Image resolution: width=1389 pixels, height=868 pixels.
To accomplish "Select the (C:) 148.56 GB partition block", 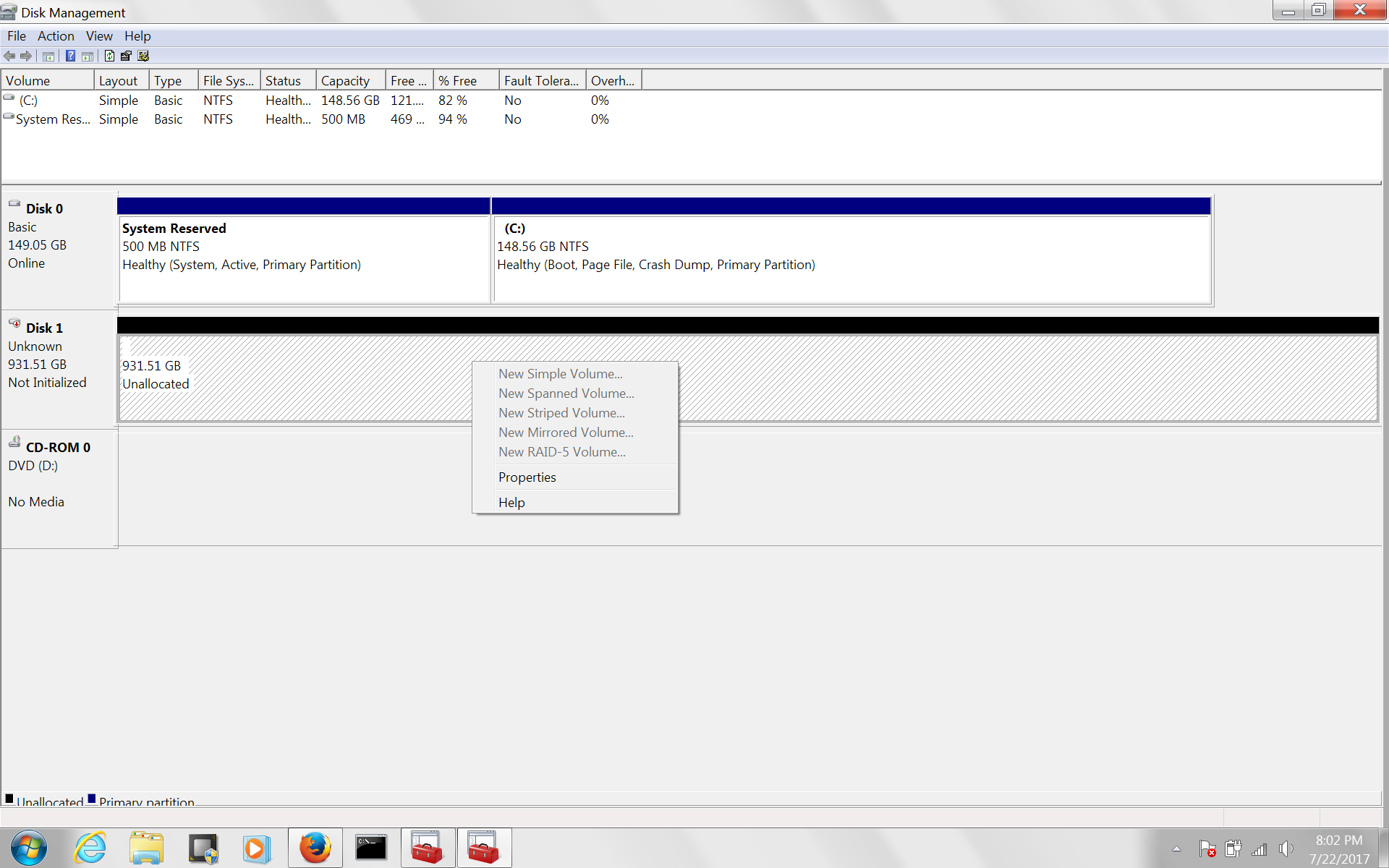I will point(851,250).
